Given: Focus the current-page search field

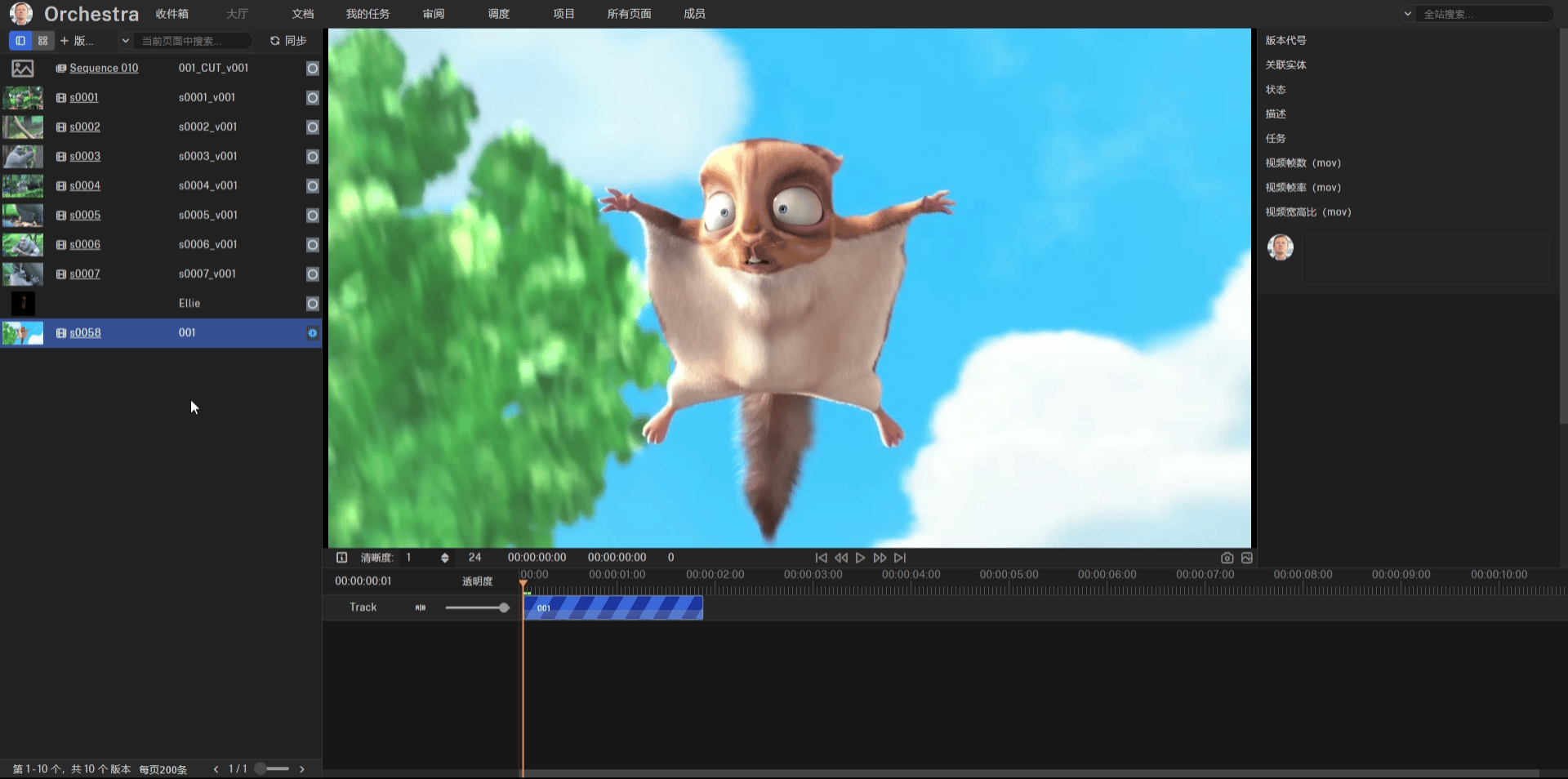Looking at the screenshot, I should pyautogui.click(x=193, y=41).
